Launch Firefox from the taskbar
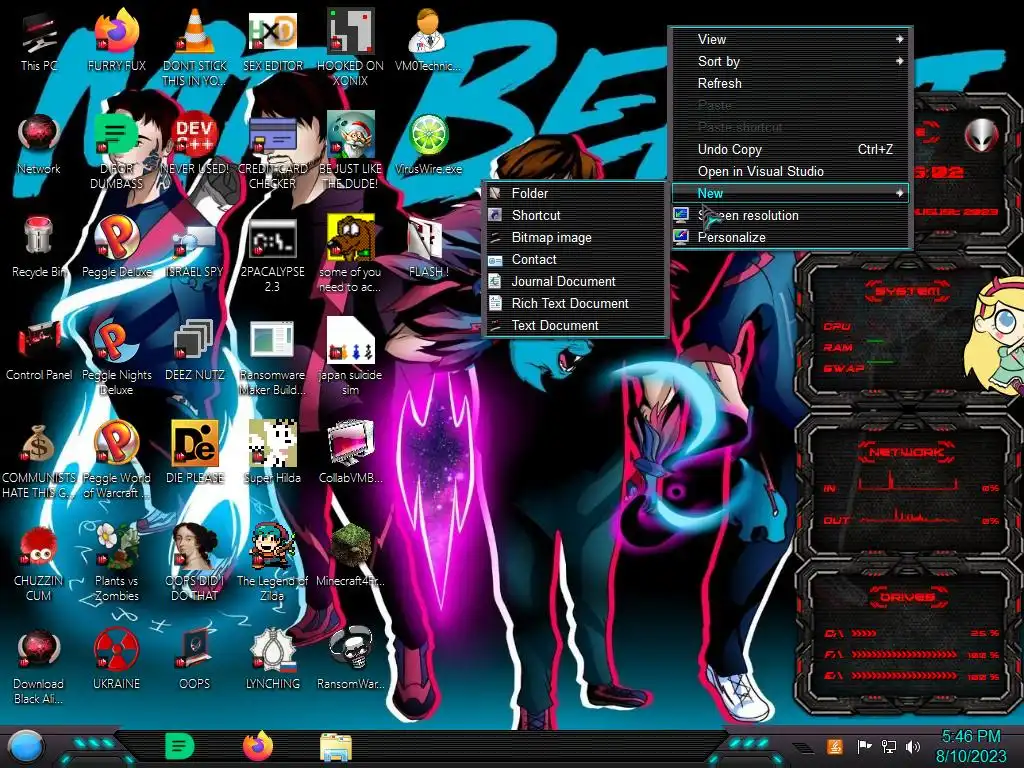This screenshot has width=1024, height=768. (x=258, y=746)
